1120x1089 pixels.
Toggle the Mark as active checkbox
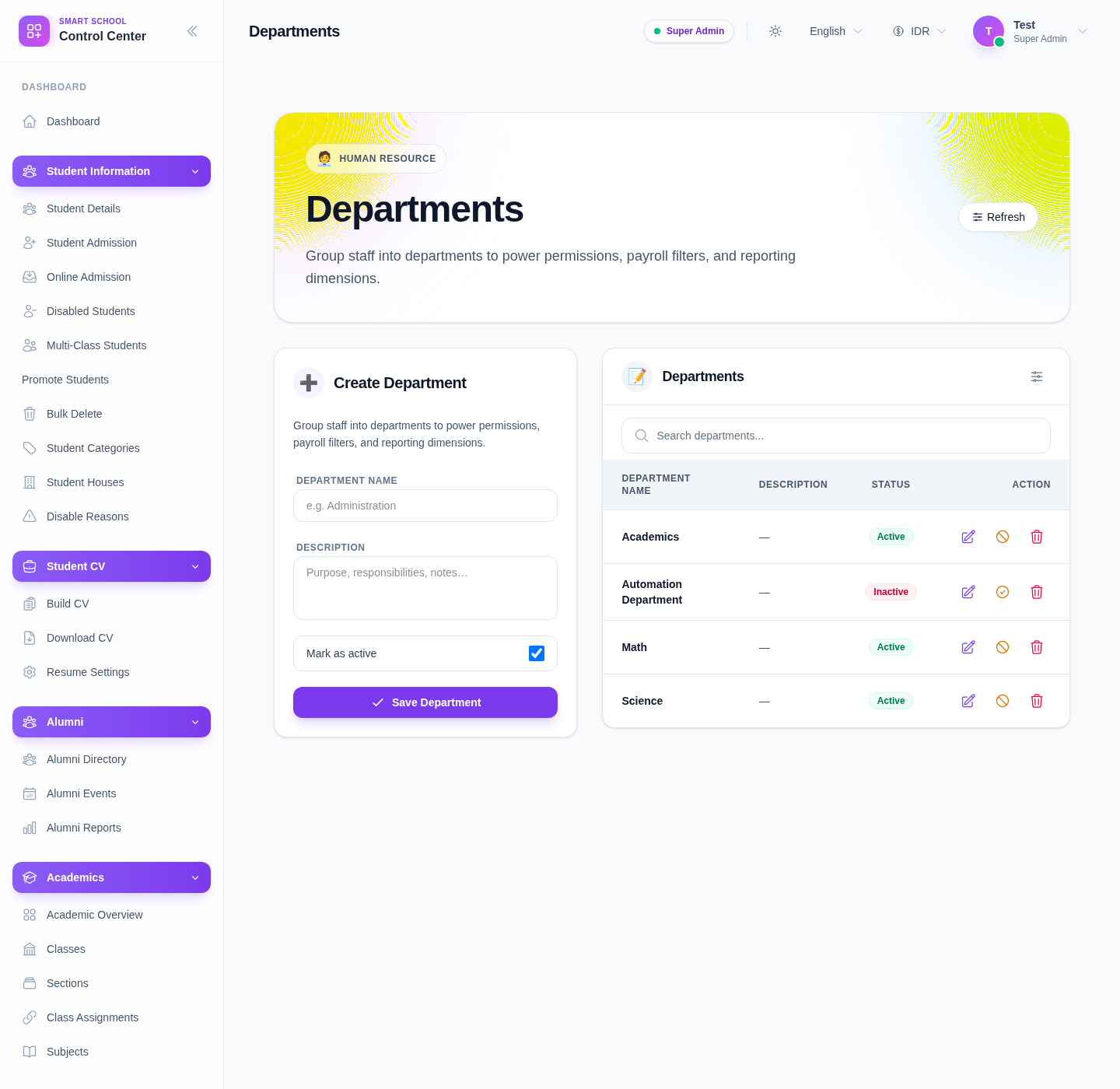(537, 653)
